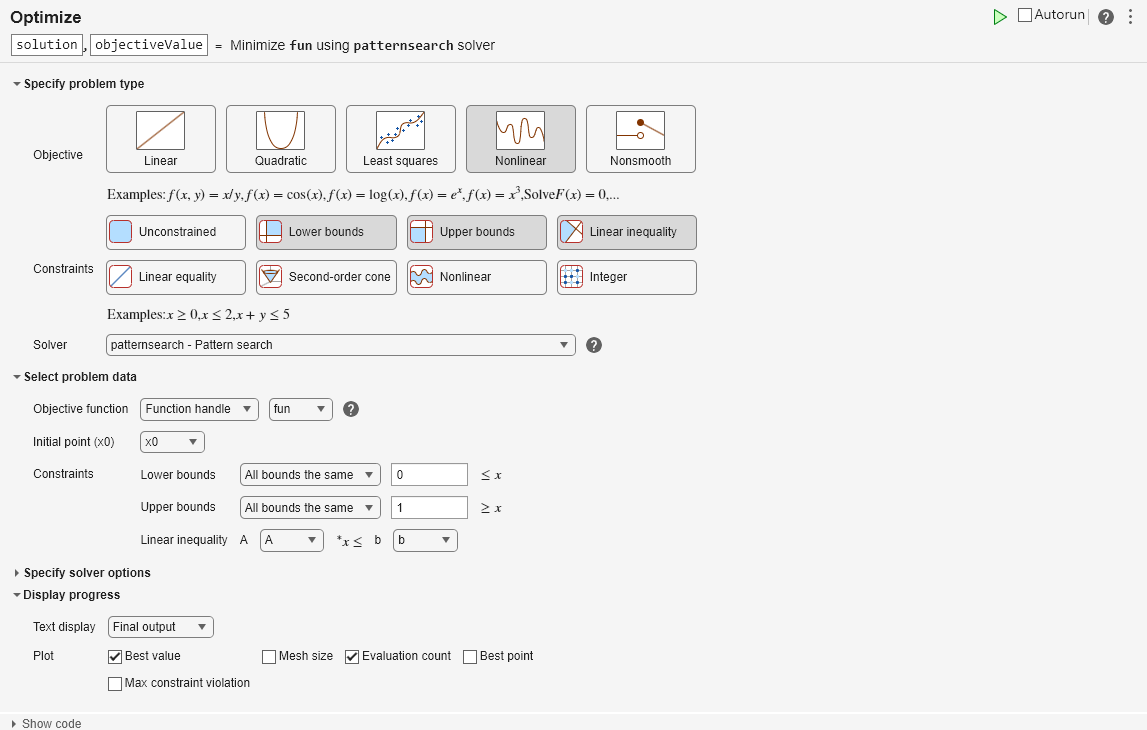The image size is (1147, 730).
Task: Select the Linear objective type
Action: click(160, 139)
